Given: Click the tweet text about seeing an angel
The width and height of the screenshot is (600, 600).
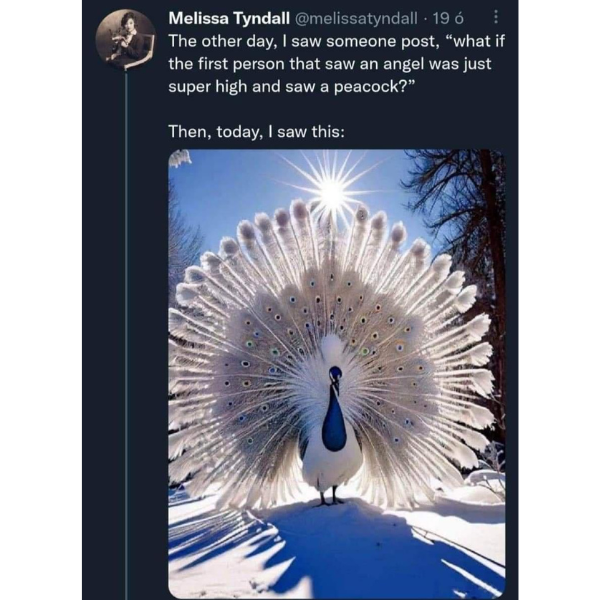Looking at the screenshot, I should point(337,64).
